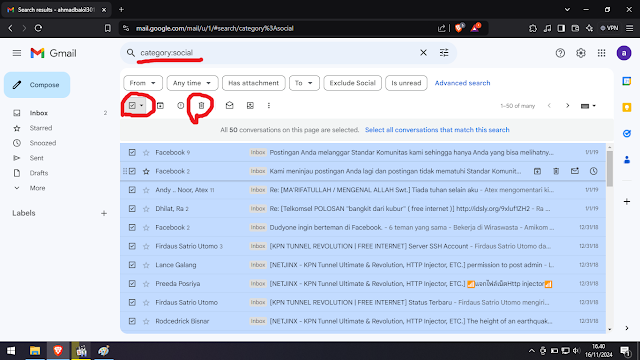The width and height of the screenshot is (640, 360).
Task: Open Contacts side panel
Action: coord(627,160)
